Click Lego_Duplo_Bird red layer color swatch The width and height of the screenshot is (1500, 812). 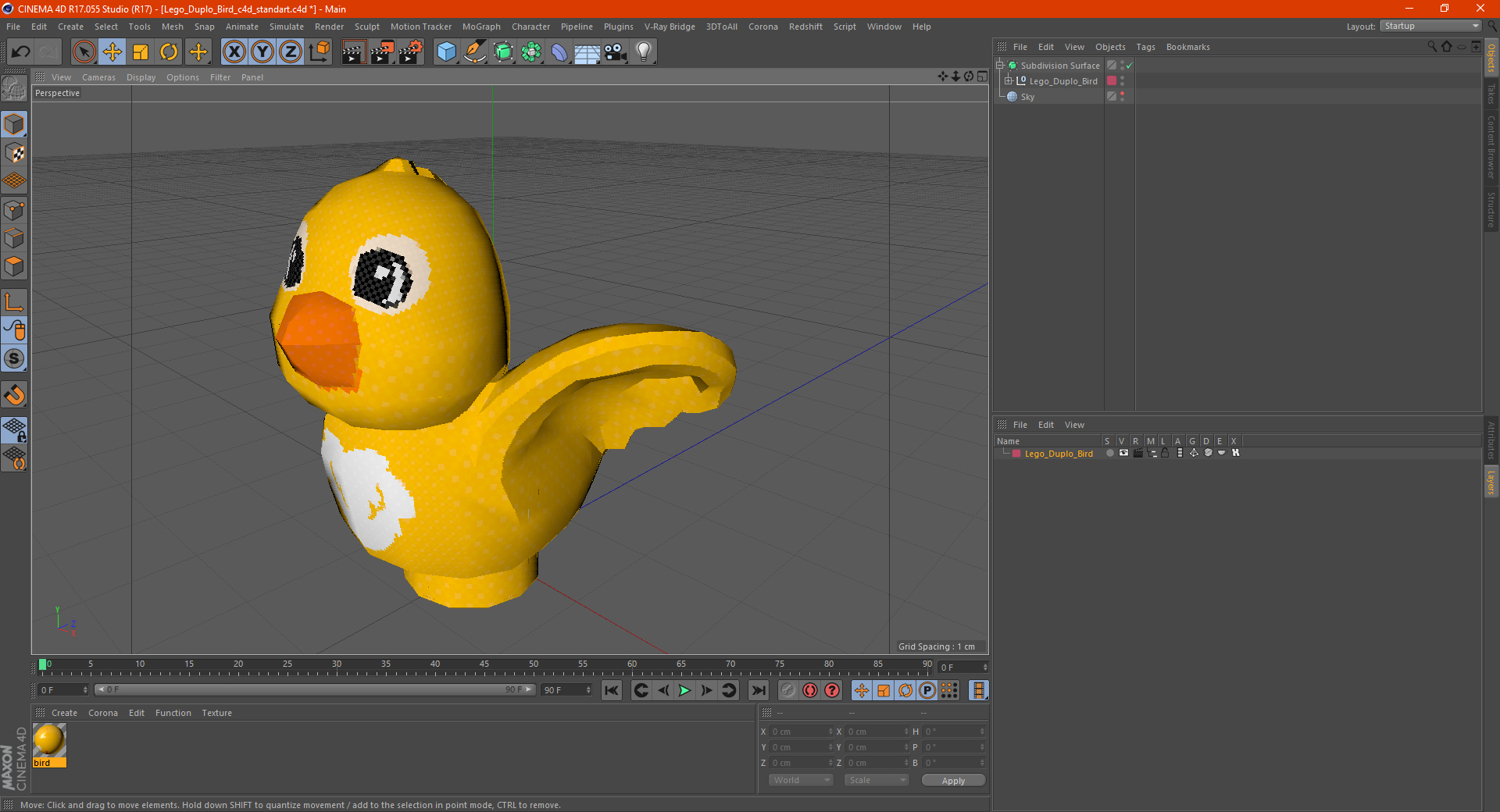1016,454
